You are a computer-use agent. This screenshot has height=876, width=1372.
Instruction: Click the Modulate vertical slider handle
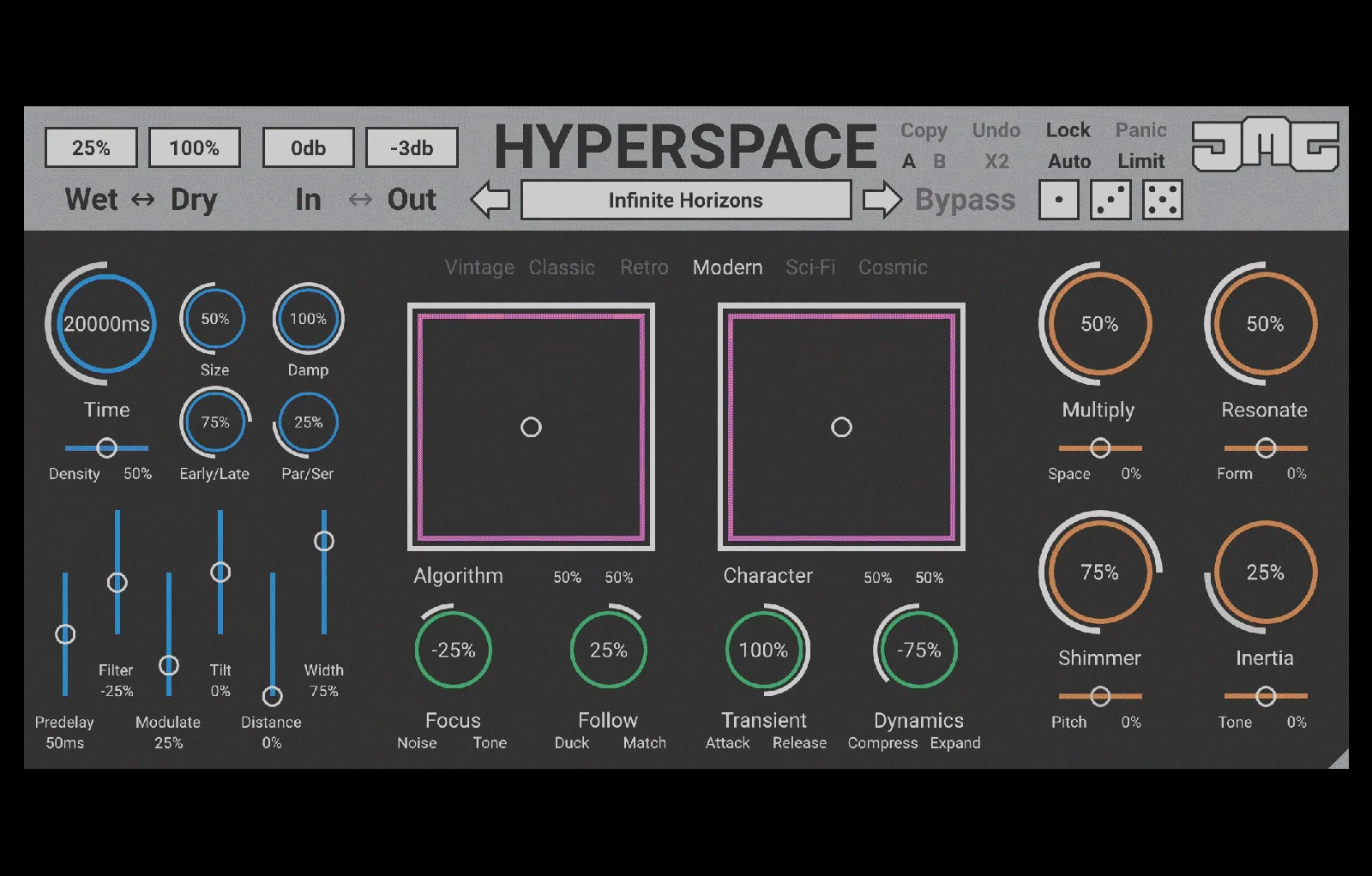click(x=169, y=665)
